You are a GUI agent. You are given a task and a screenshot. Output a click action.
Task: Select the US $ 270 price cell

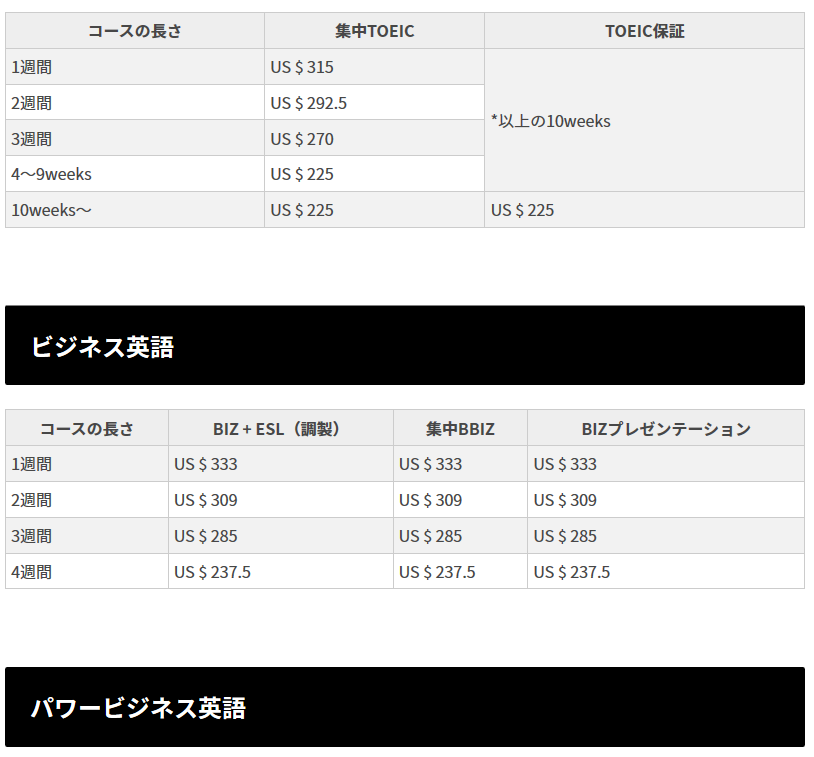302,139
